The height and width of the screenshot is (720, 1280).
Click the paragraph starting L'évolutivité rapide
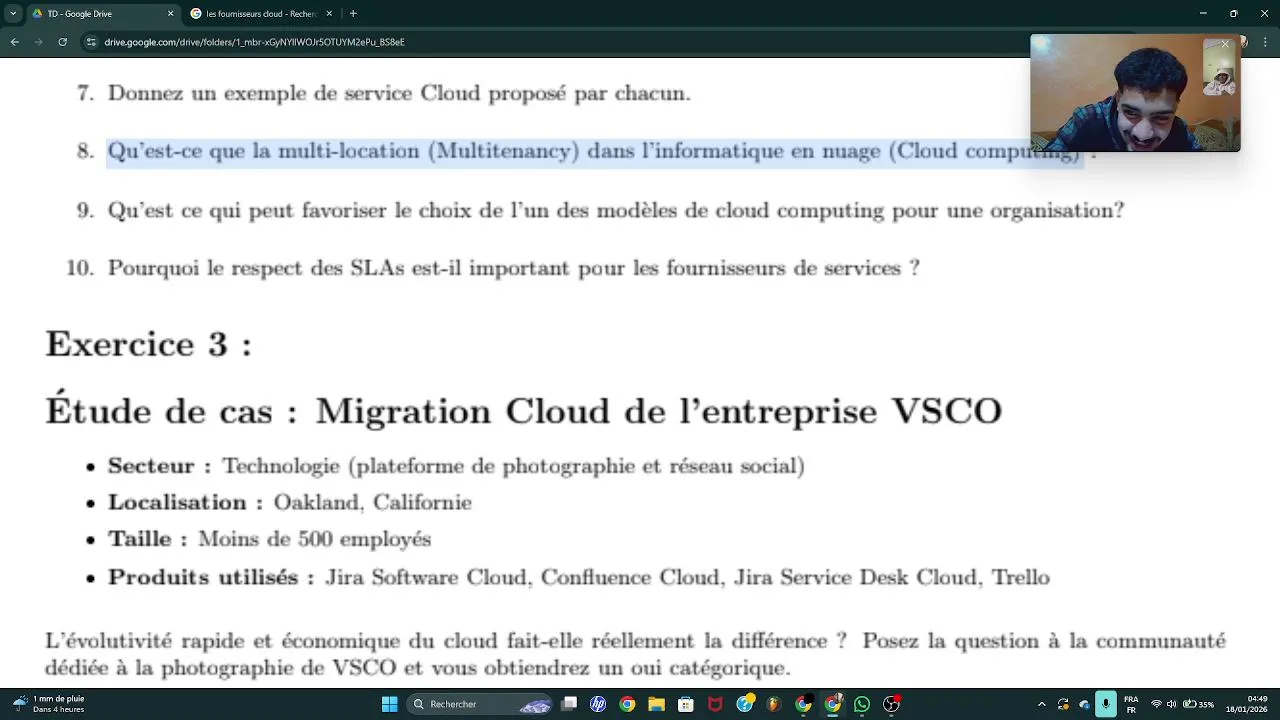coord(635,654)
